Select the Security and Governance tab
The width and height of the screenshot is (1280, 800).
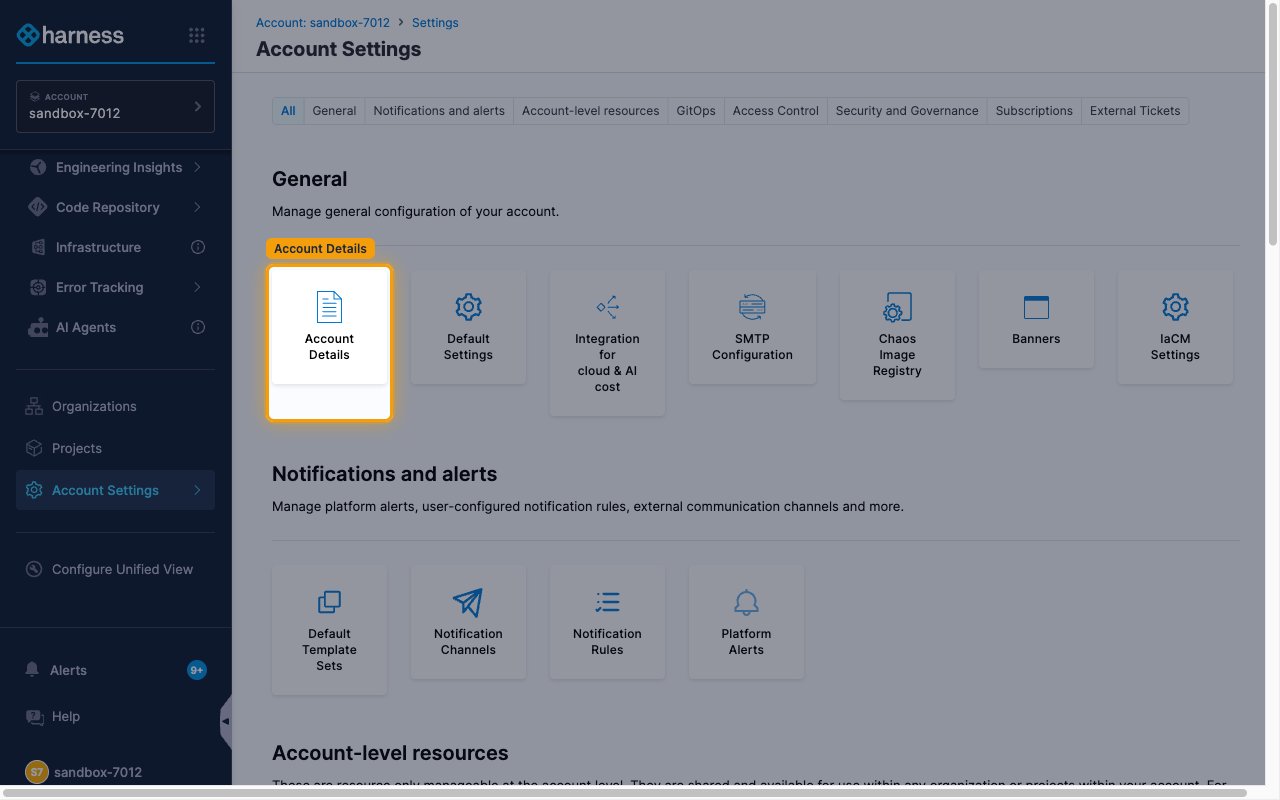click(907, 111)
